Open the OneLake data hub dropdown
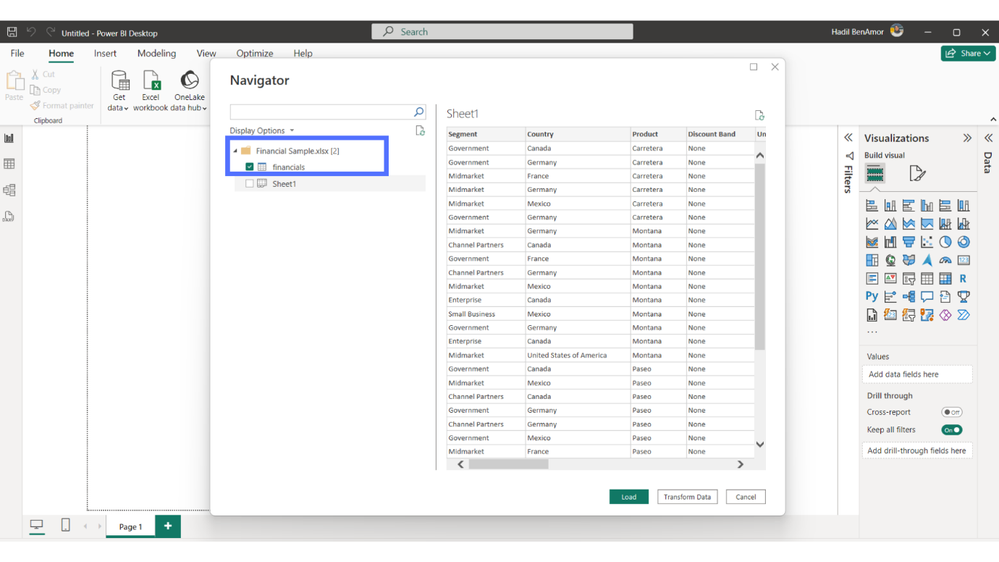Screen dimensions: 999x562 (204, 109)
